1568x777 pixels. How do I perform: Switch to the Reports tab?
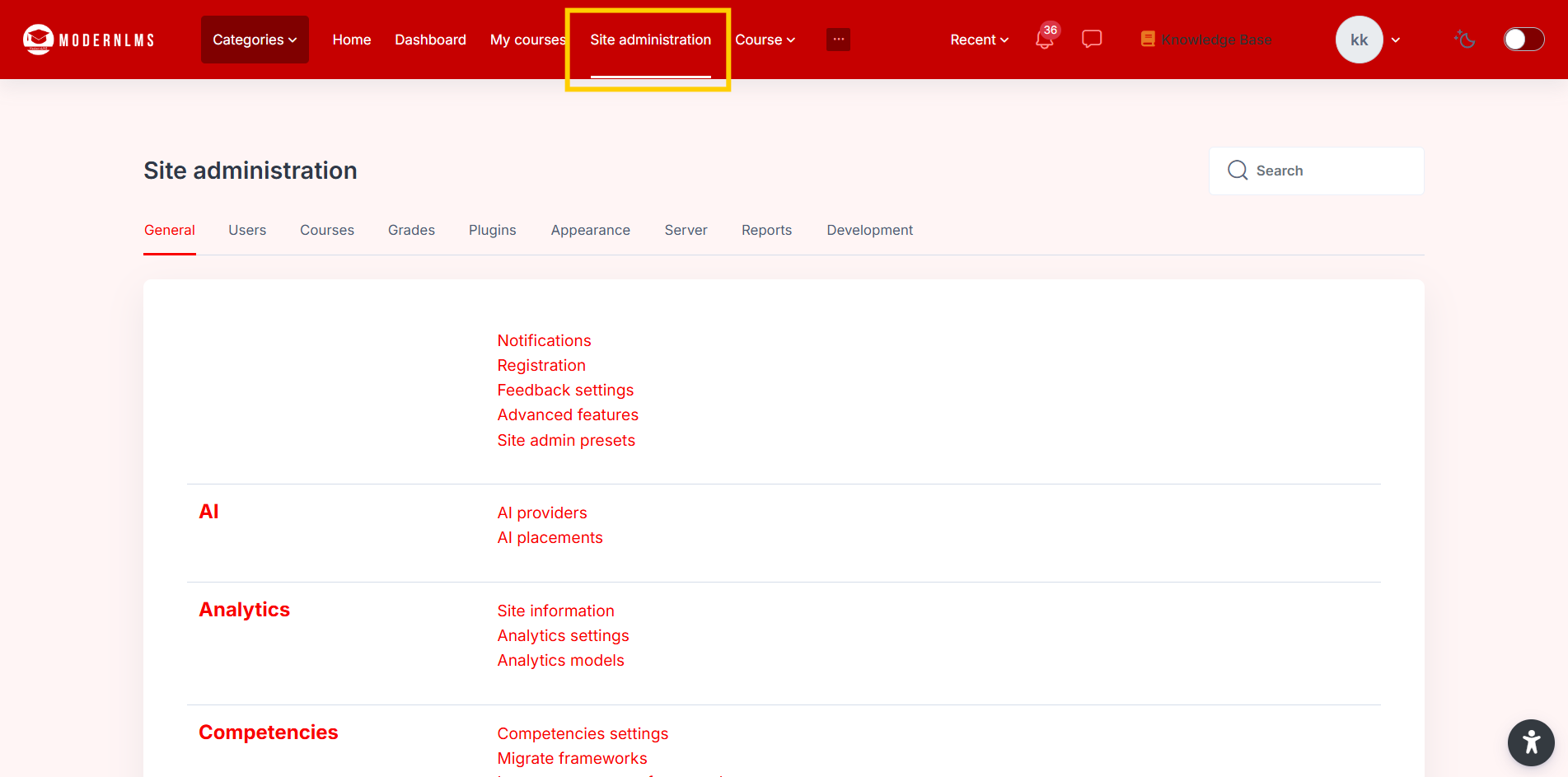[x=766, y=230]
